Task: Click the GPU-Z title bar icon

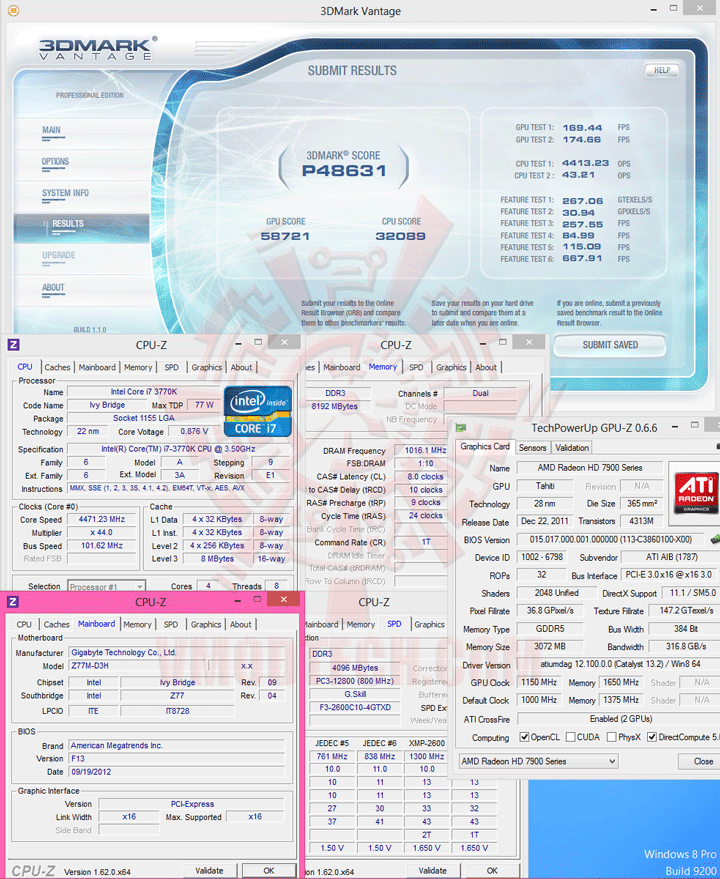Action: [x=461, y=428]
